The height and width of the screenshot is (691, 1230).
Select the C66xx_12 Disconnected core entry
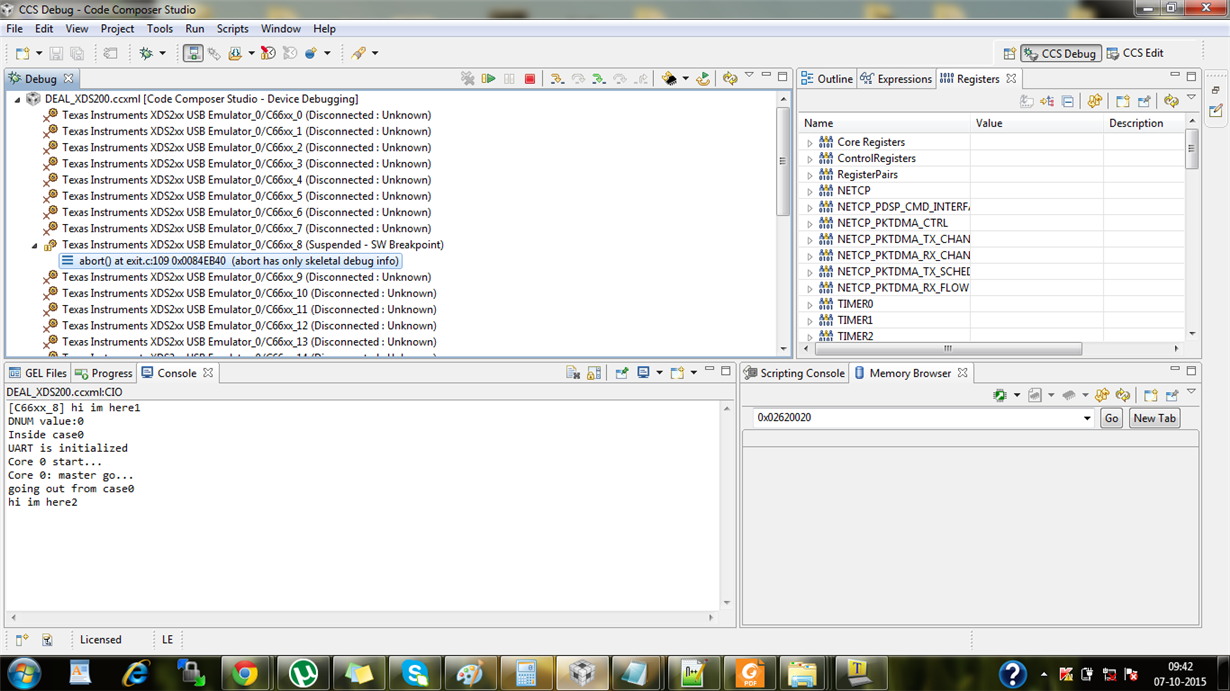click(x=249, y=325)
